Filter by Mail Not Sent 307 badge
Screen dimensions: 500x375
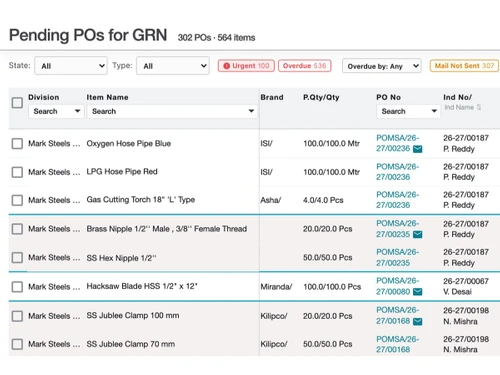pos(464,66)
